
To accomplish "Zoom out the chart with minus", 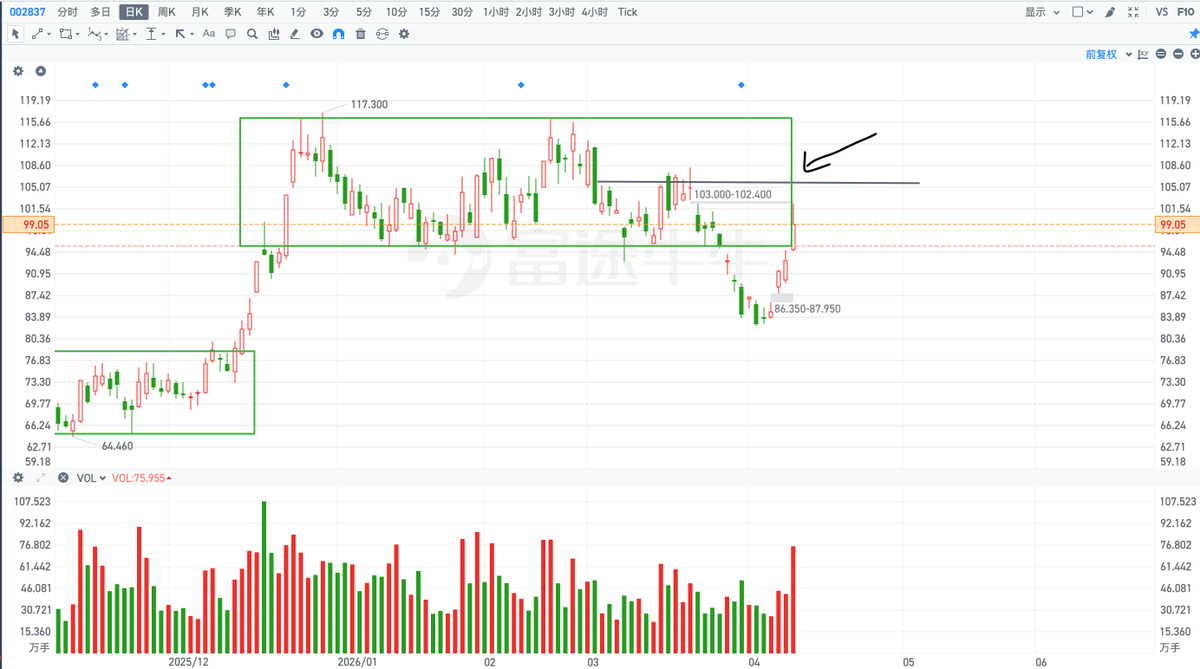I will (1178, 54).
